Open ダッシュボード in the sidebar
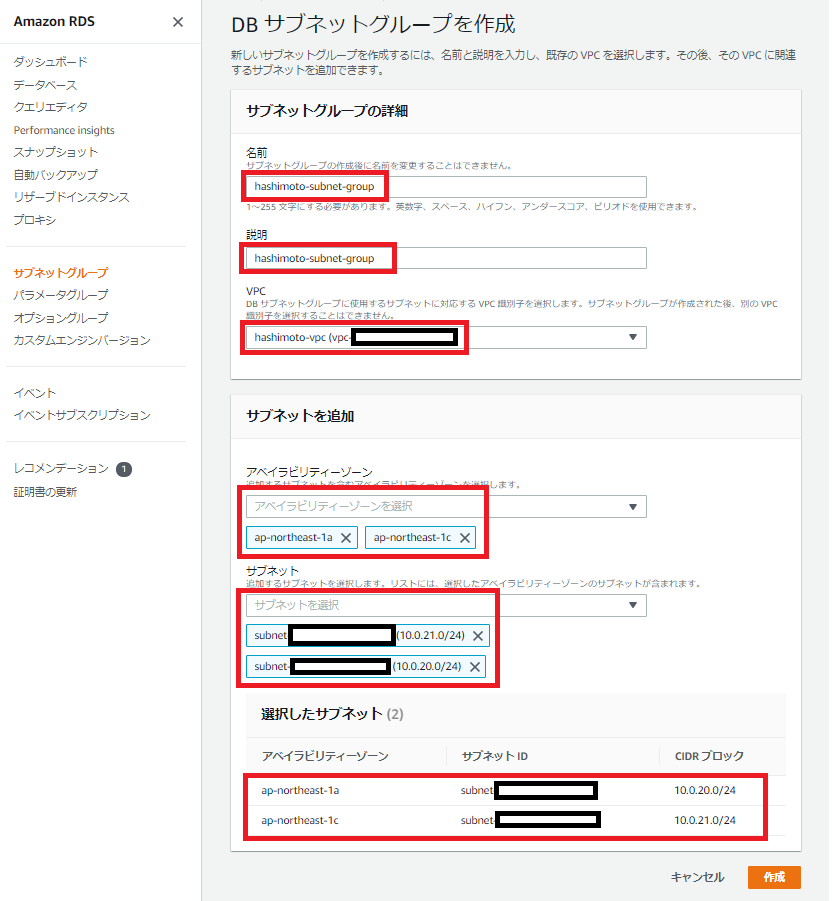Screen dimensions: 837x901 pyautogui.click(x=50, y=62)
